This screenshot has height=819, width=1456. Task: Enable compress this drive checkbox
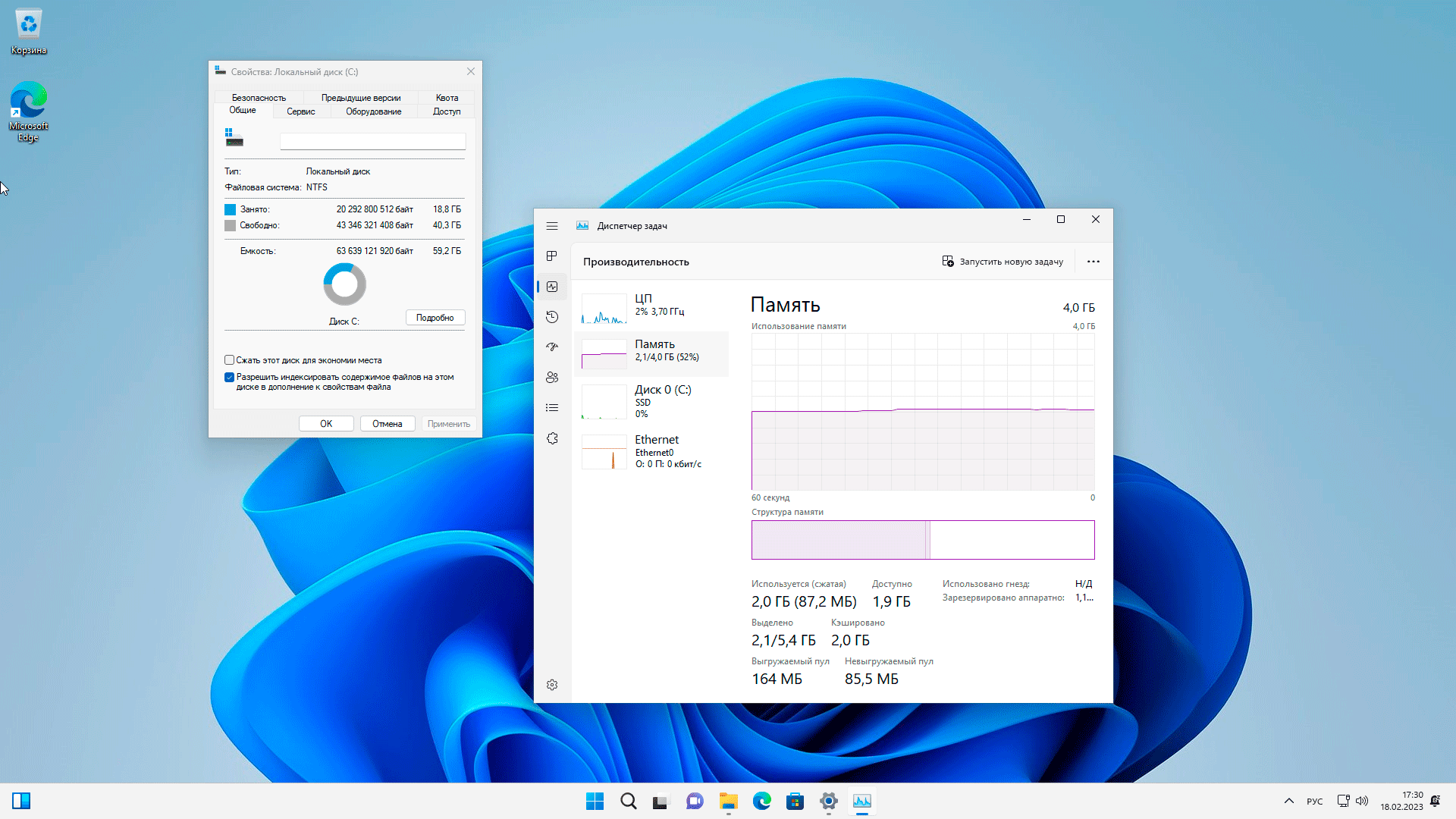click(229, 360)
